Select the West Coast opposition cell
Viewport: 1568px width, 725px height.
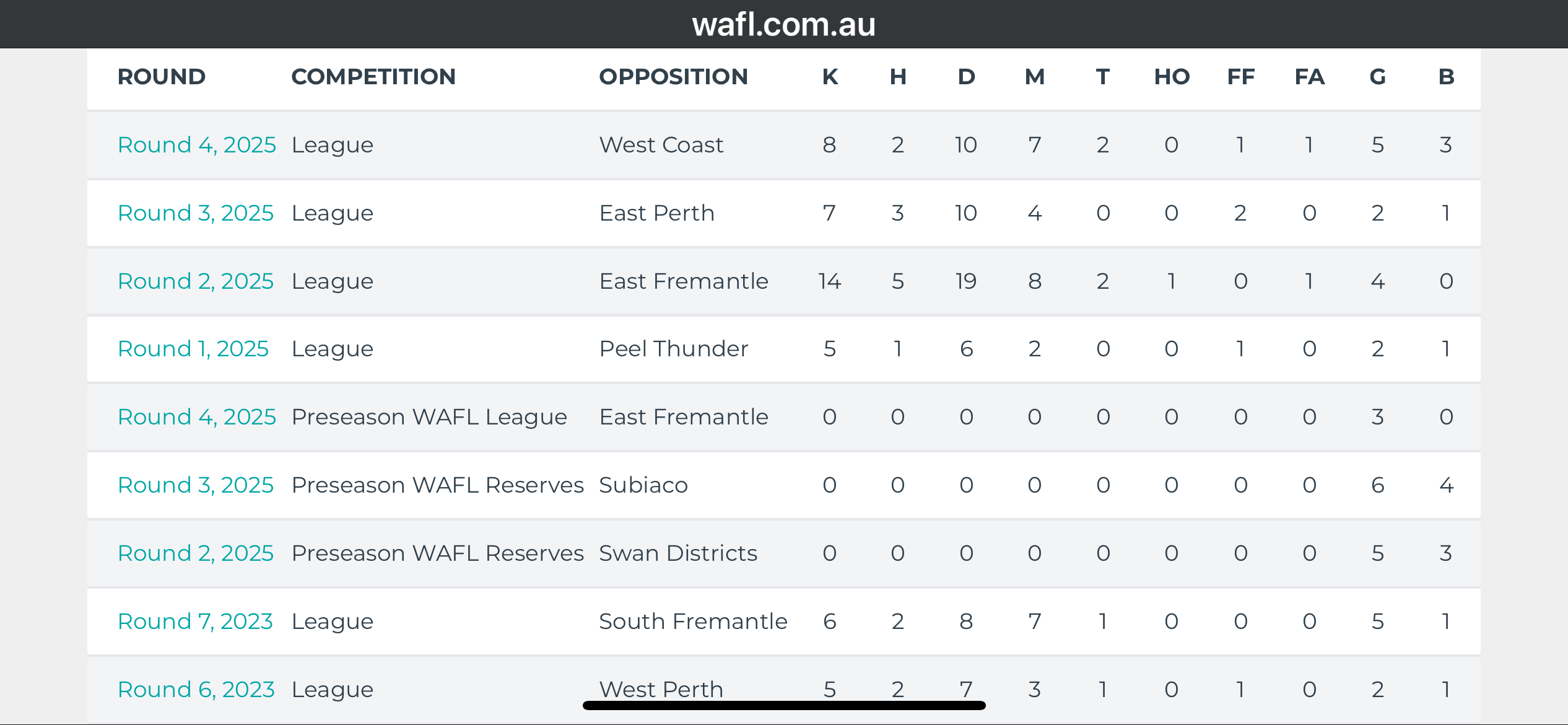pyautogui.click(x=661, y=145)
